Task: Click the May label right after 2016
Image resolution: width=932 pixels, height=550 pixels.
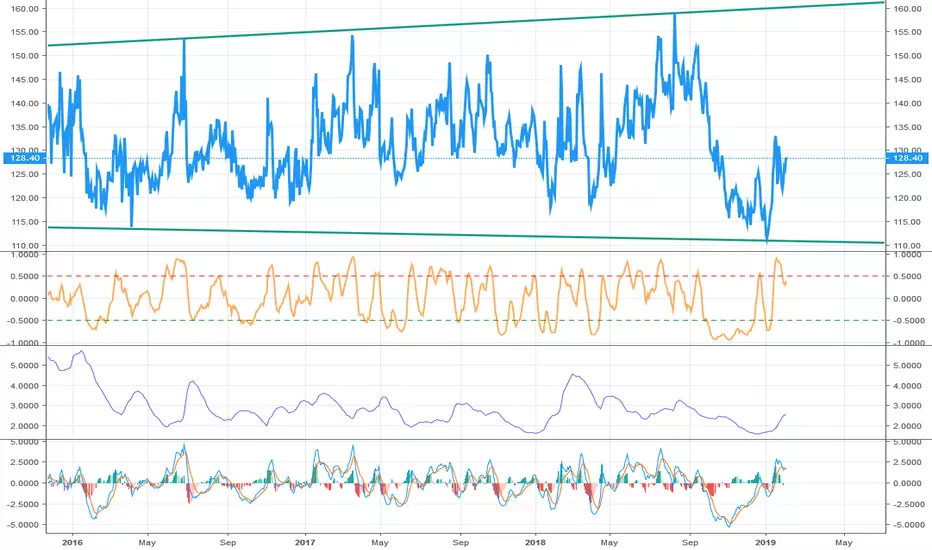Action: coord(147,542)
